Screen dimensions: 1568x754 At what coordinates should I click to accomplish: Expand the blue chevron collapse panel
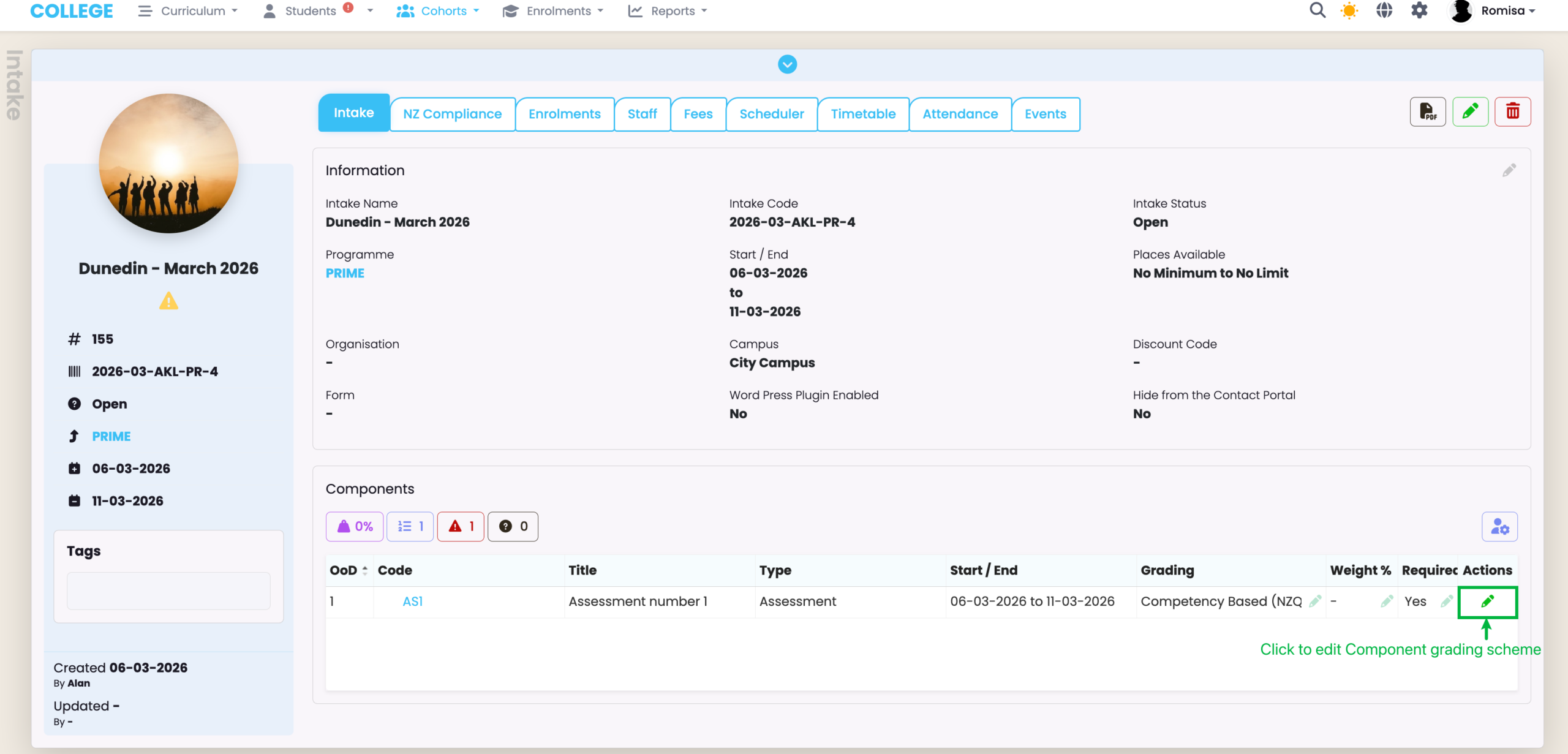point(787,64)
